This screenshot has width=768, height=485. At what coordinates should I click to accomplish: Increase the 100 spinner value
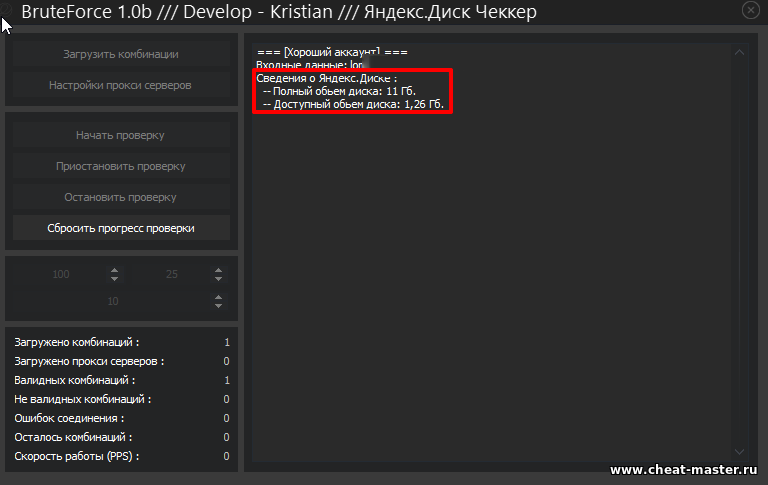pos(115,270)
